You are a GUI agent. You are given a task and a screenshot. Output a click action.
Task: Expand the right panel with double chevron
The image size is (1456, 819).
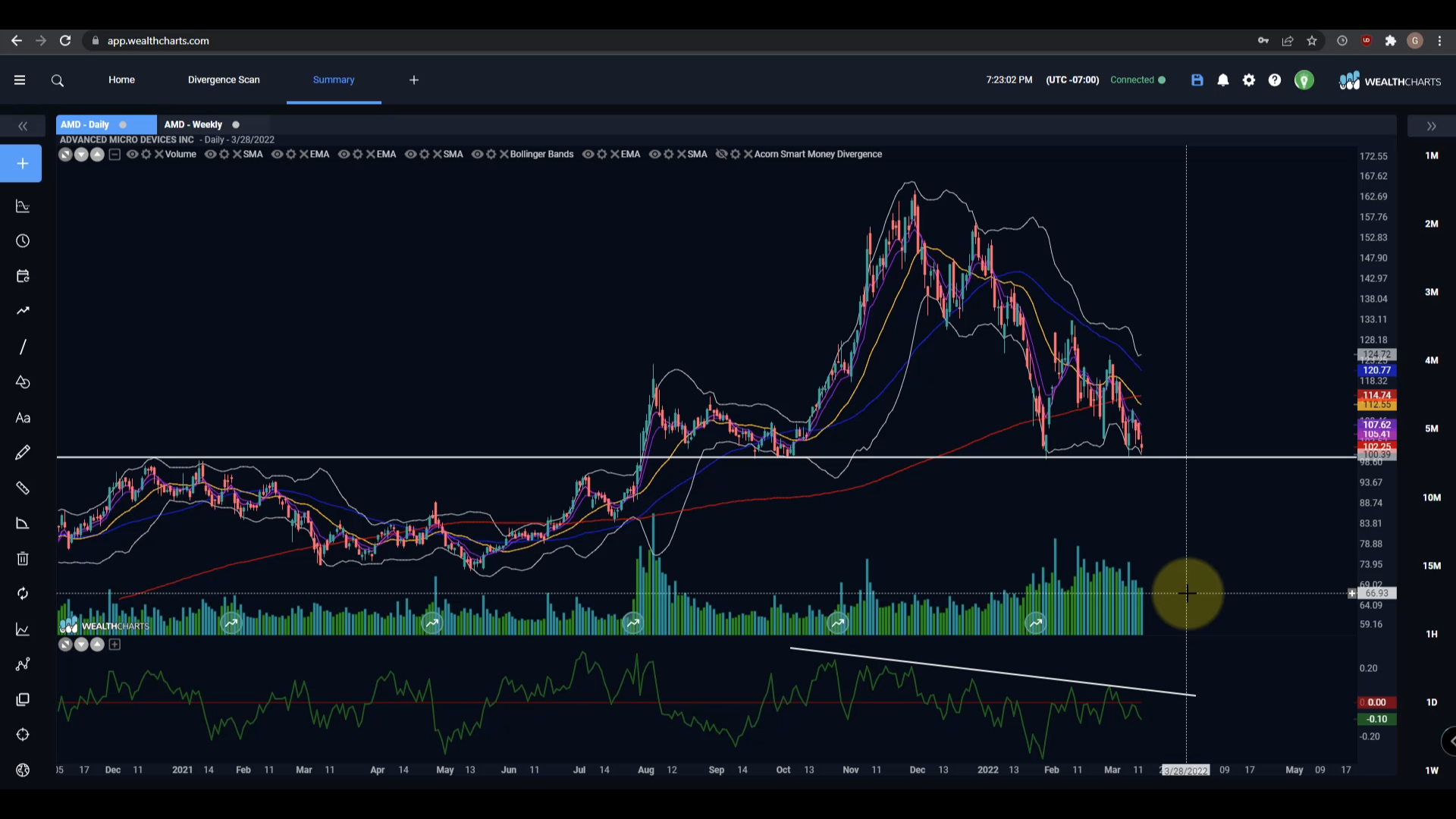pyautogui.click(x=1432, y=126)
